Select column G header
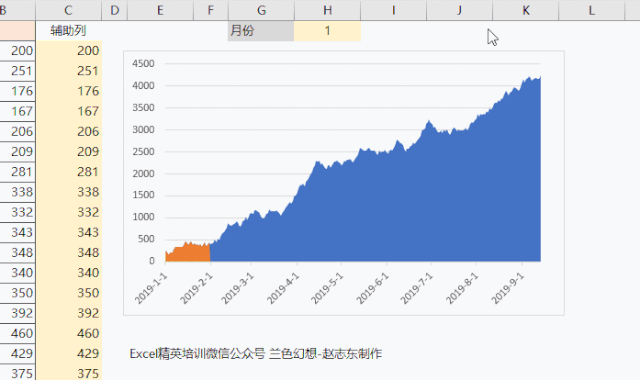The height and width of the screenshot is (380, 640). pos(261,10)
